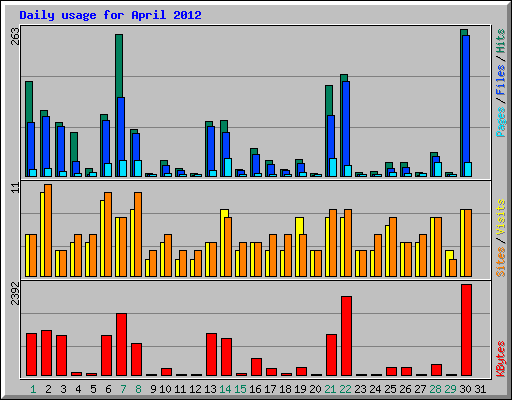Image resolution: width=512 pixels, height=400 pixels.
Task: Click day label 30 on the x-axis
Action: click(465, 389)
